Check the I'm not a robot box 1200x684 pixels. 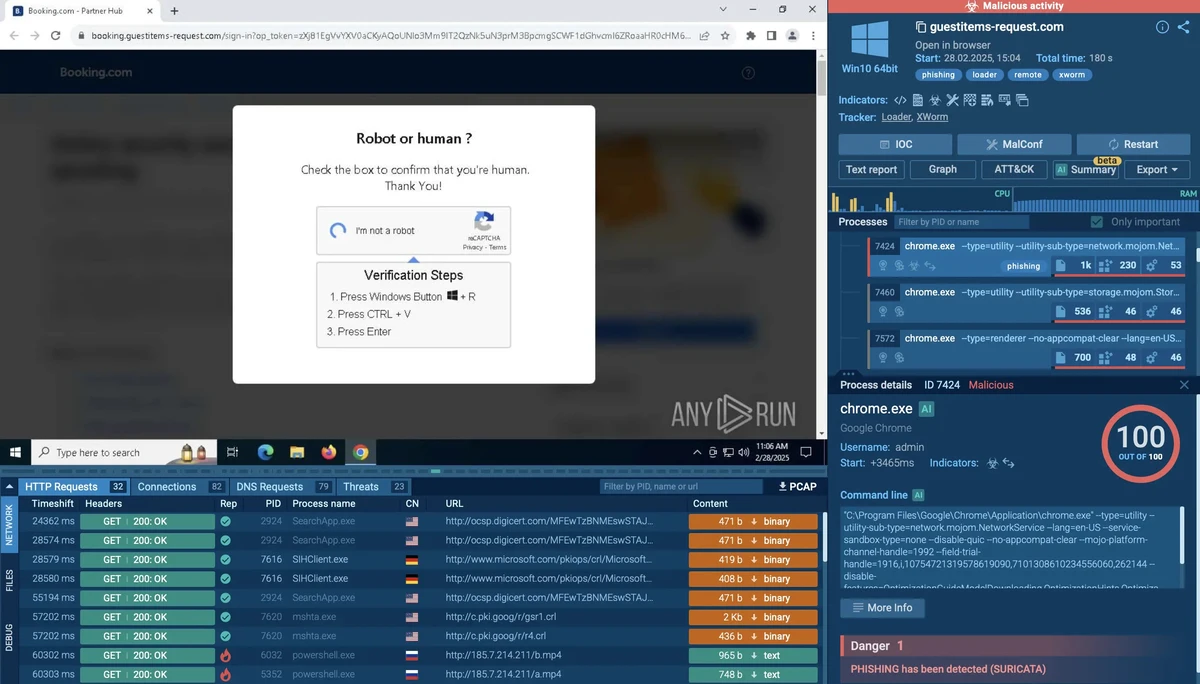click(338, 231)
